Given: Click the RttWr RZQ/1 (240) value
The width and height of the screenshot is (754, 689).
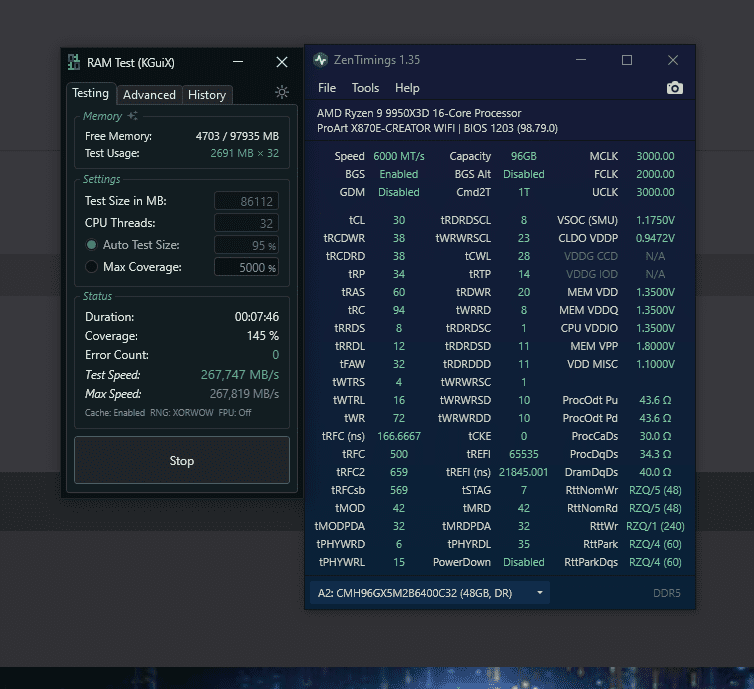Looking at the screenshot, I should [x=655, y=526].
